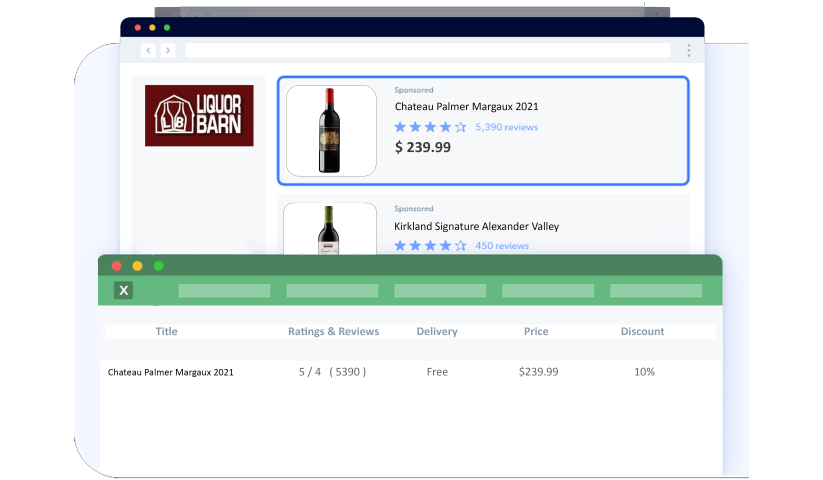
Task: Click the $ 239.99 price on product card
Action: (423, 147)
